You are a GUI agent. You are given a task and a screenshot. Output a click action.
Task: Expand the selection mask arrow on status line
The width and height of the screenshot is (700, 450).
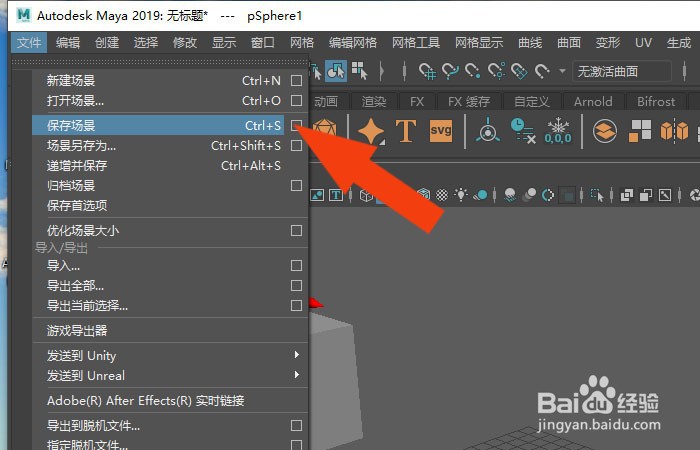[382, 71]
